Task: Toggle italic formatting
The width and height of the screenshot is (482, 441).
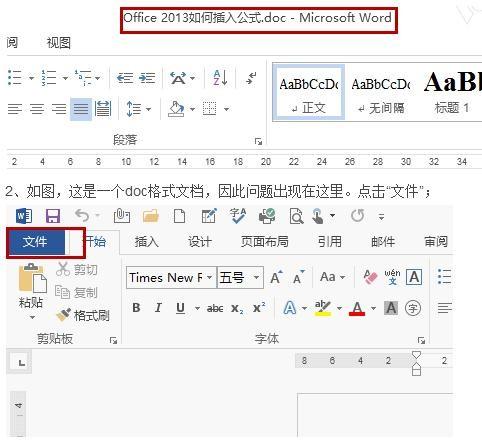Action: (158, 308)
